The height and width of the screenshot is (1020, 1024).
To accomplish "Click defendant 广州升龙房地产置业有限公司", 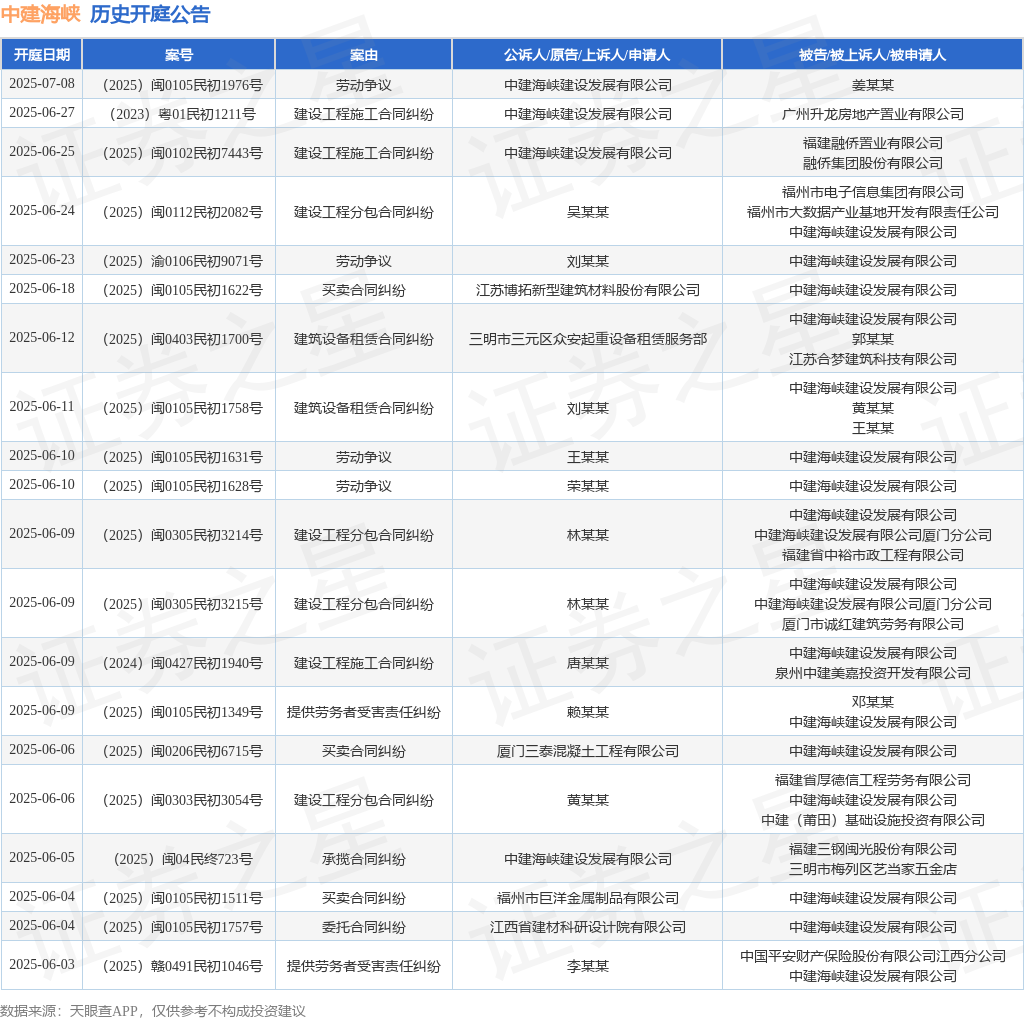I will (872, 114).
